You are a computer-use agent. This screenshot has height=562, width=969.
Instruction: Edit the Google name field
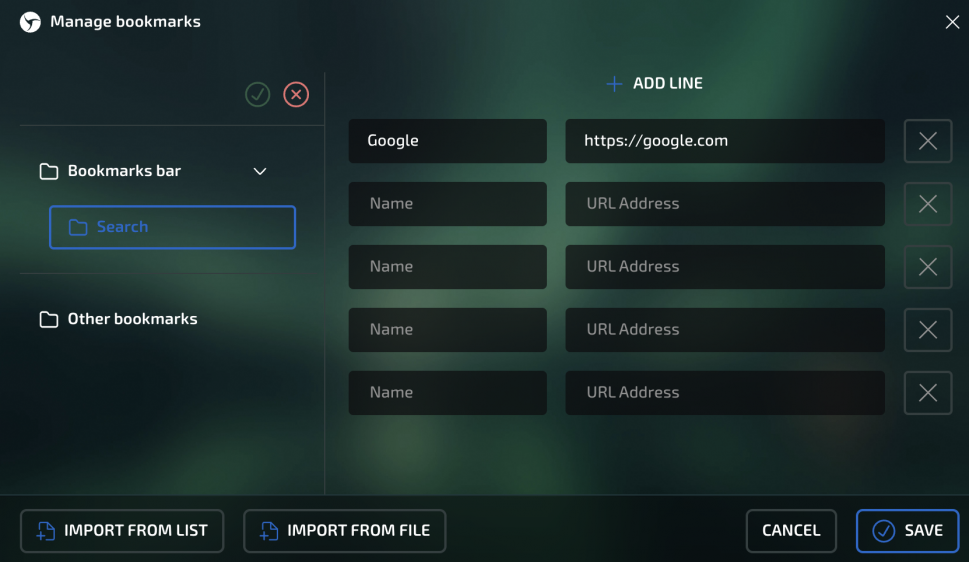(x=447, y=141)
